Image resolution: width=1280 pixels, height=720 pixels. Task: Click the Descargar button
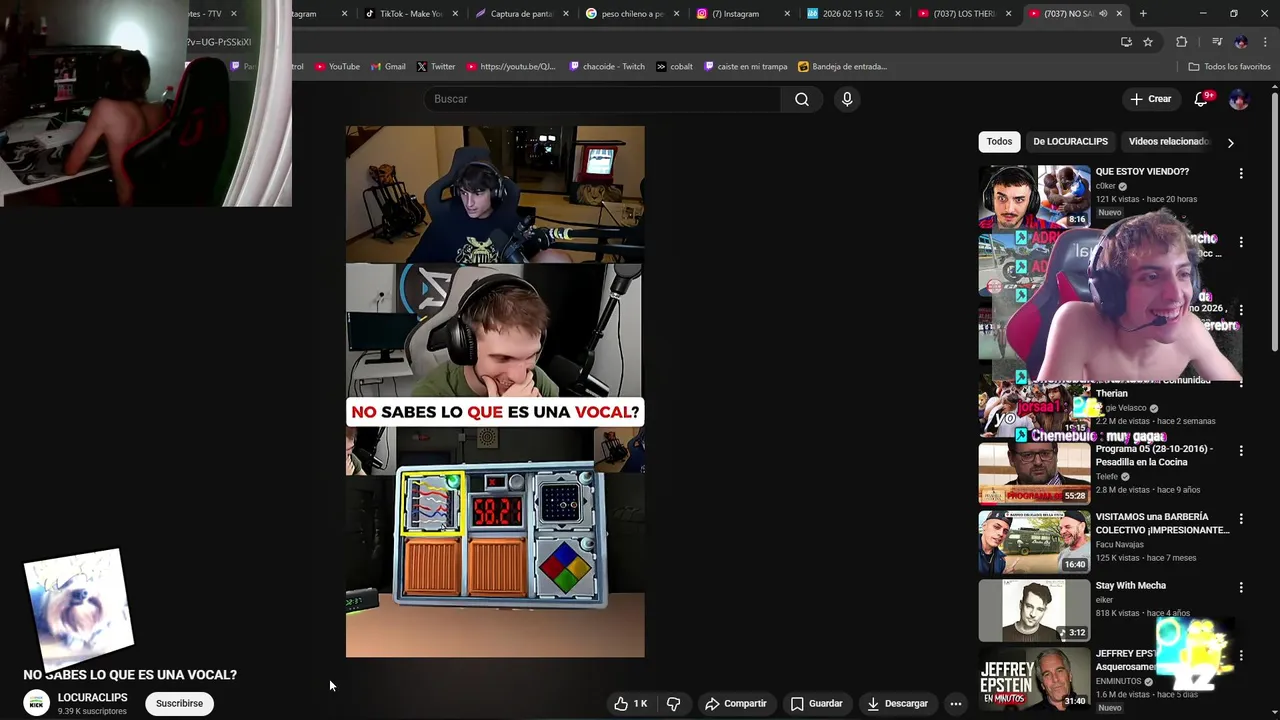898,704
